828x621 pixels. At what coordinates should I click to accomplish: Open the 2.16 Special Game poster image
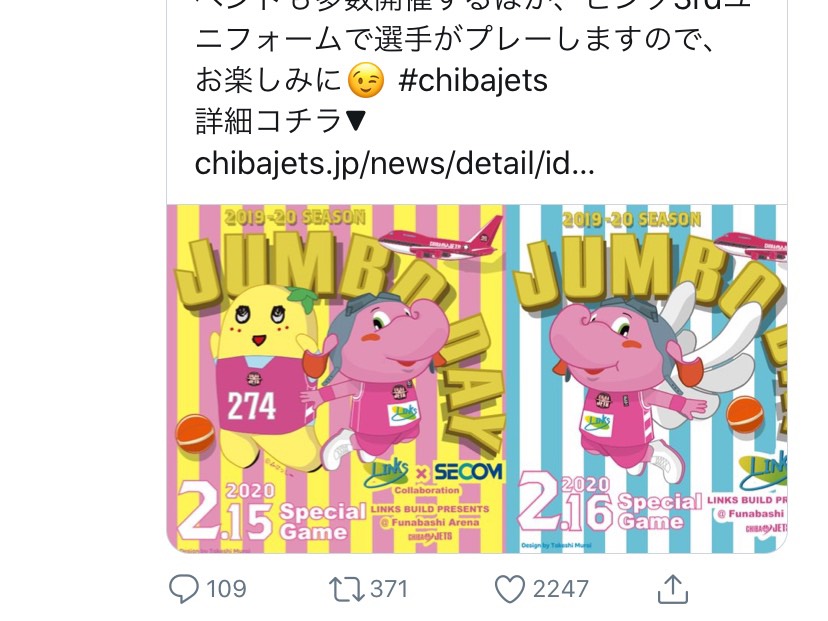click(646, 379)
